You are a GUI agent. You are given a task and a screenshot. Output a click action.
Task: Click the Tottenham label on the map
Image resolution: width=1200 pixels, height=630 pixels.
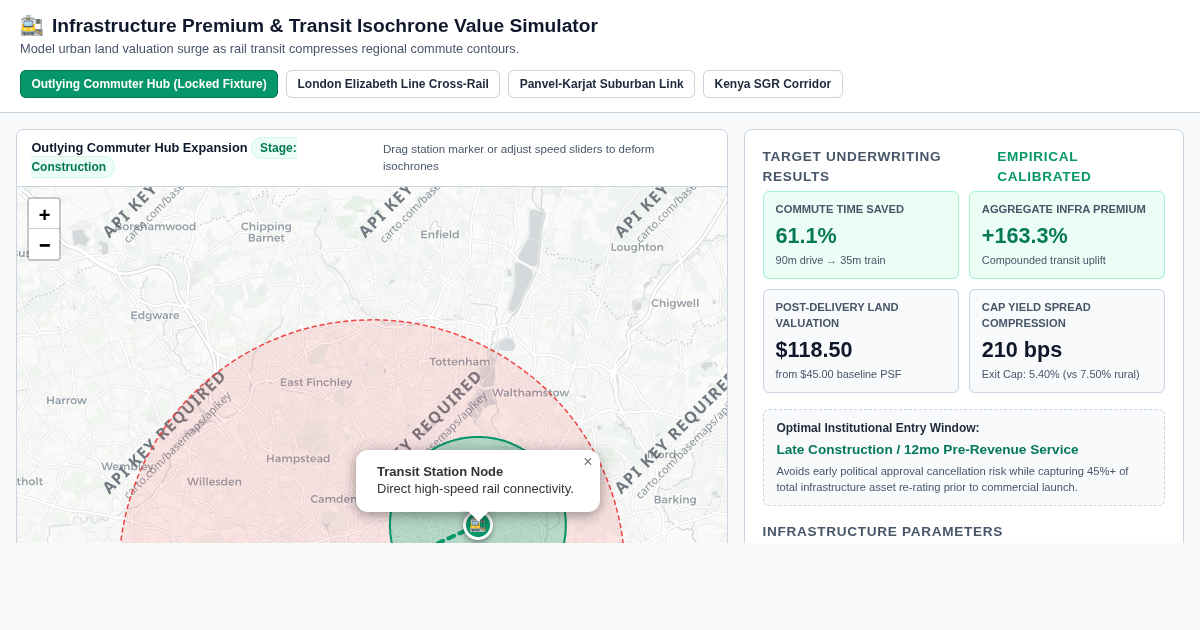click(460, 361)
